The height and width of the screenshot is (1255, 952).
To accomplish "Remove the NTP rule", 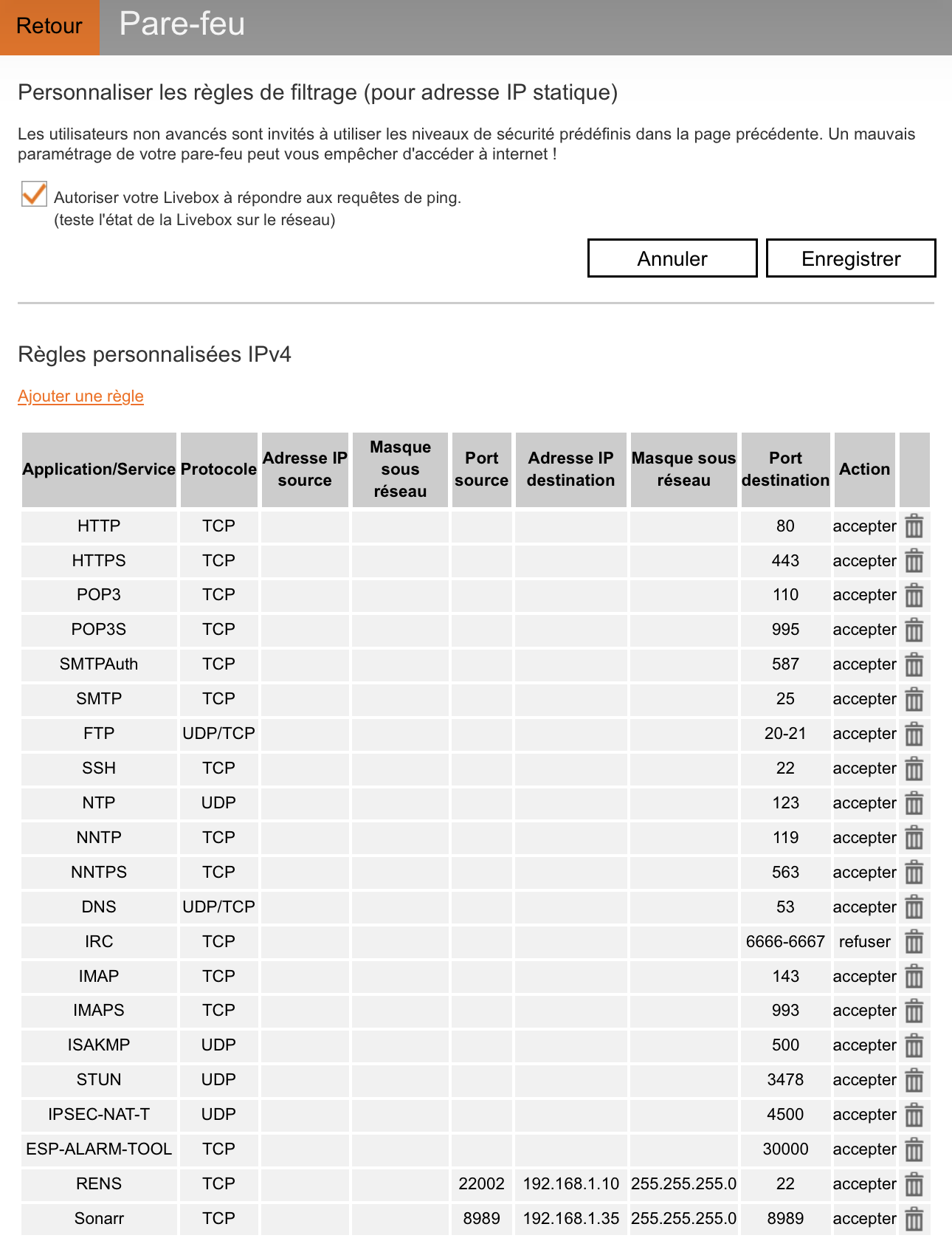I will (x=914, y=803).
